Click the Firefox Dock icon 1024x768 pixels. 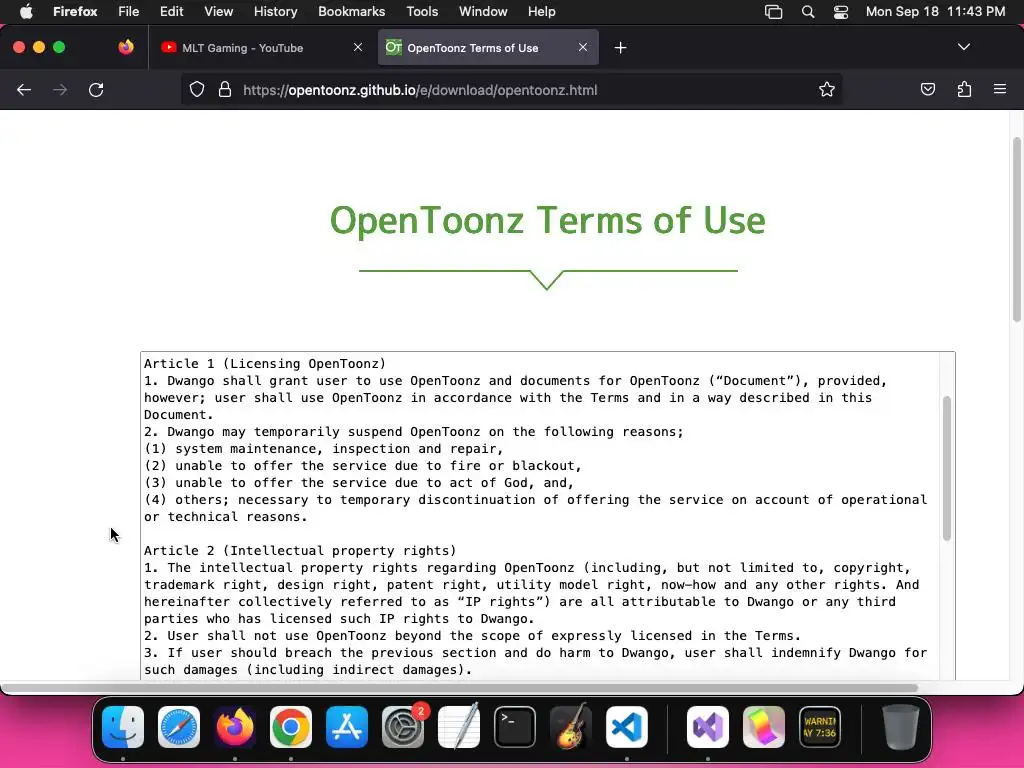(x=234, y=727)
